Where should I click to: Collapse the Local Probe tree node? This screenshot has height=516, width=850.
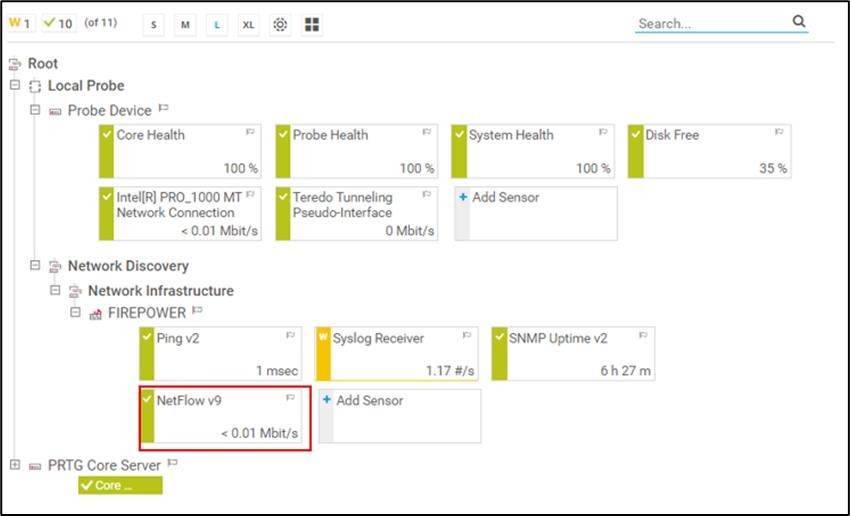(15, 86)
